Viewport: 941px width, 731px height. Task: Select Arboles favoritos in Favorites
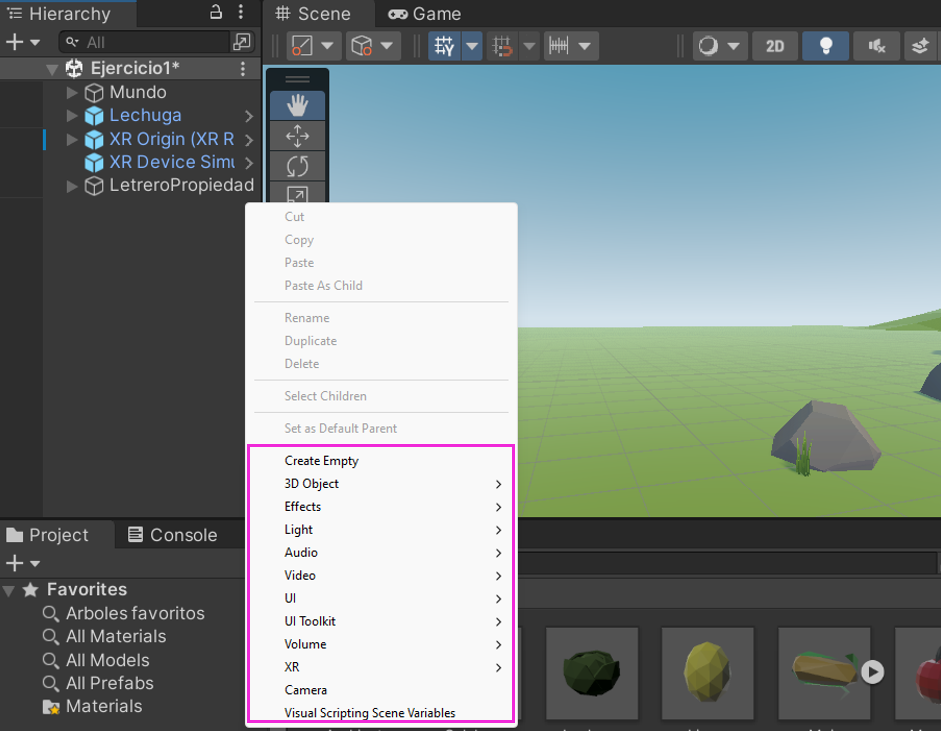pyautogui.click(x=135, y=613)
